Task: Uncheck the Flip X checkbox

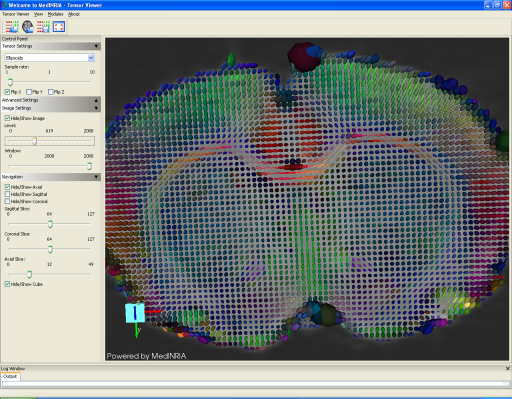Action: click(7, 92)
